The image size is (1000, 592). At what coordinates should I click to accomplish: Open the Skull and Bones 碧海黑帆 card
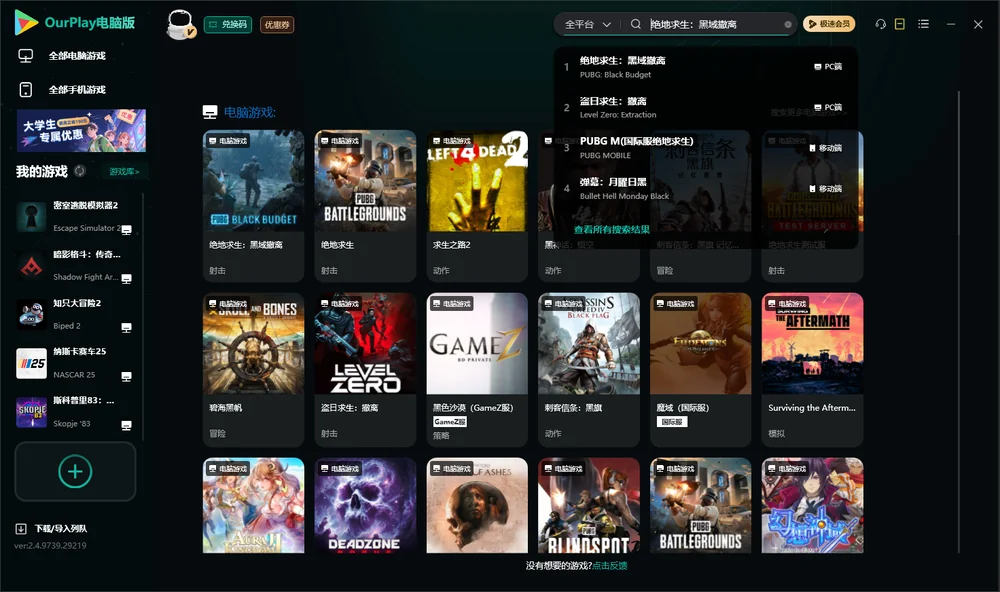click(253, 369)
